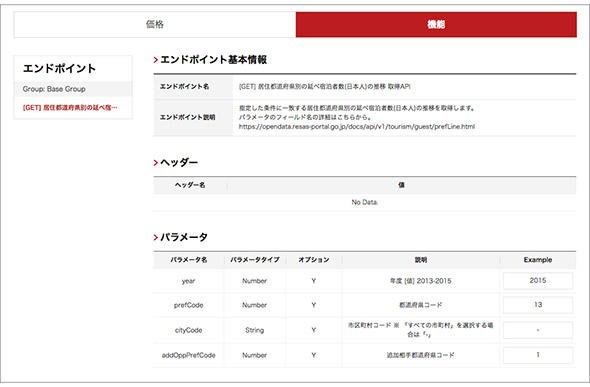This screenshot has width=590, height=387.
Task: Click the エンドポイント説明 label cell
Action: click(193, 117)
